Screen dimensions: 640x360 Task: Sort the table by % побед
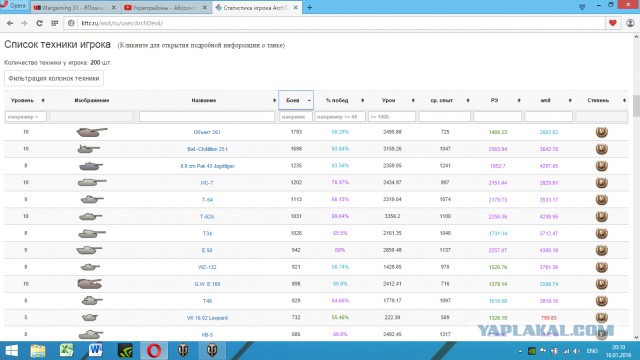340,100
